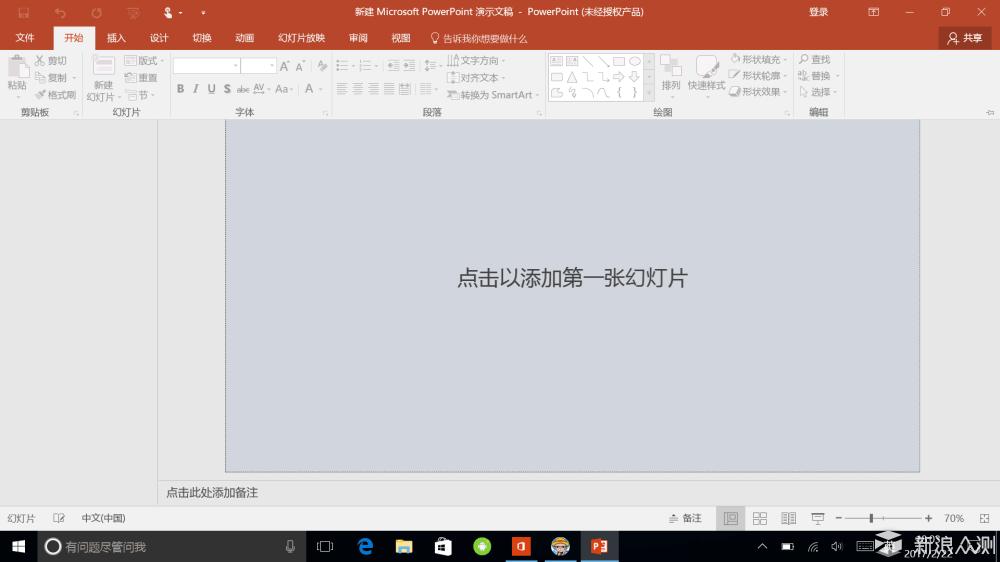Decrease list indent level
Image resolution: width=1000 pixels, height=562 pixels.
pyautogui.click(x=393, y=66)
